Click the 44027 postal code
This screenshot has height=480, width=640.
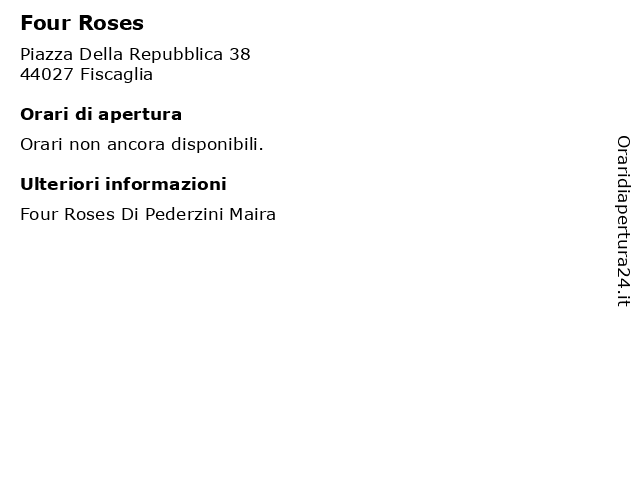(x=47, y=74)
